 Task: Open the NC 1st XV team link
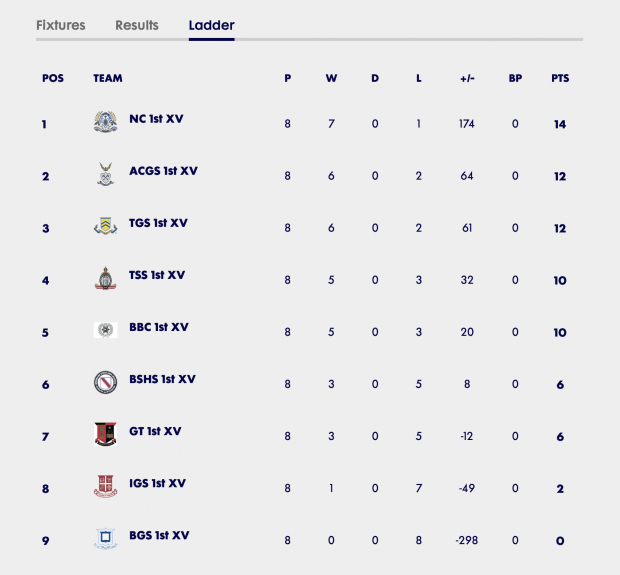point(156,119)
